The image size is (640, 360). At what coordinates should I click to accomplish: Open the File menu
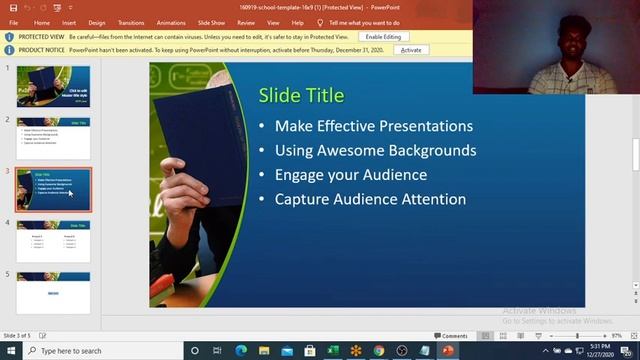13,23
